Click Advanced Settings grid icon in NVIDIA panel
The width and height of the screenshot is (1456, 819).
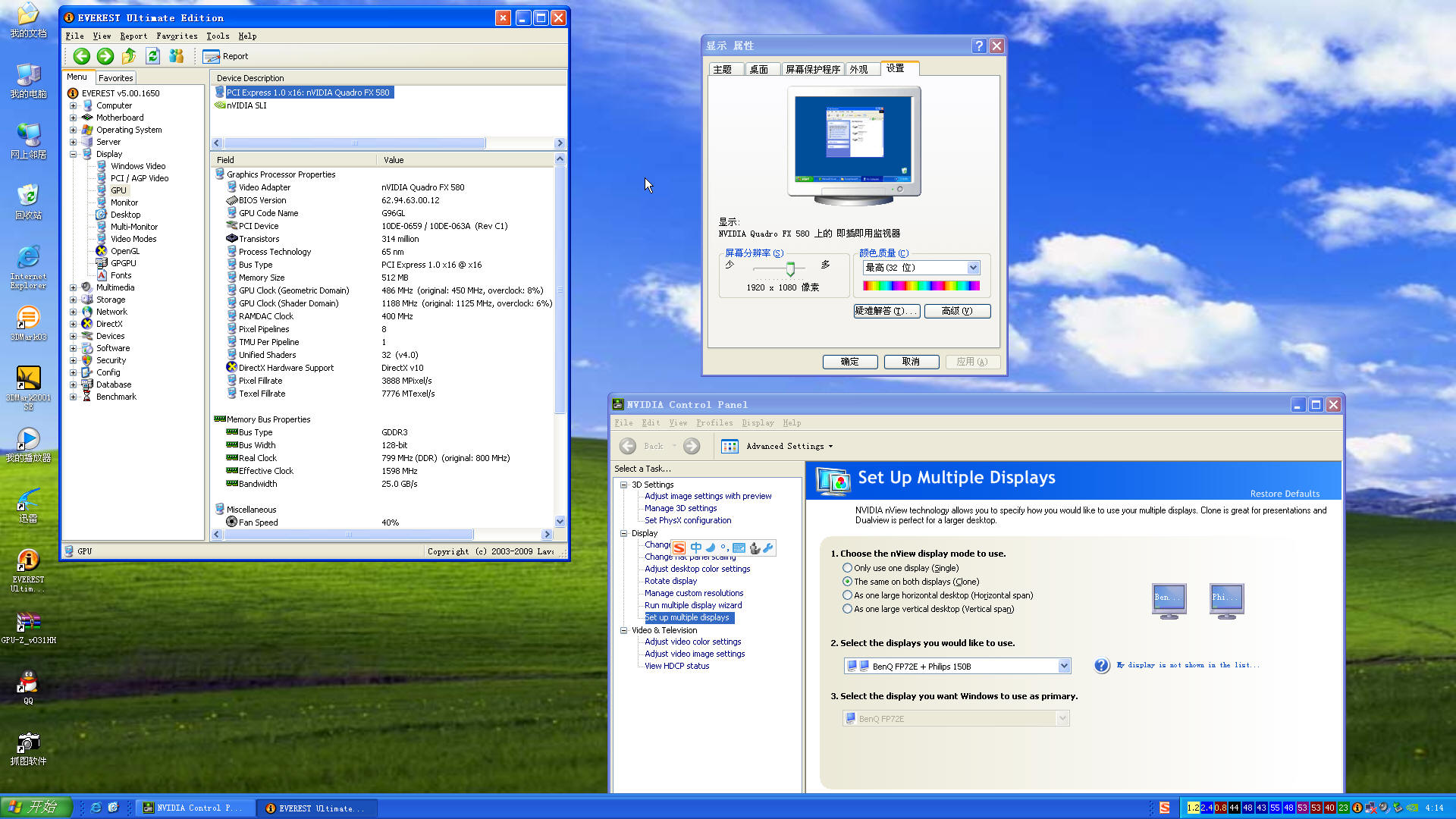point(730,447)
